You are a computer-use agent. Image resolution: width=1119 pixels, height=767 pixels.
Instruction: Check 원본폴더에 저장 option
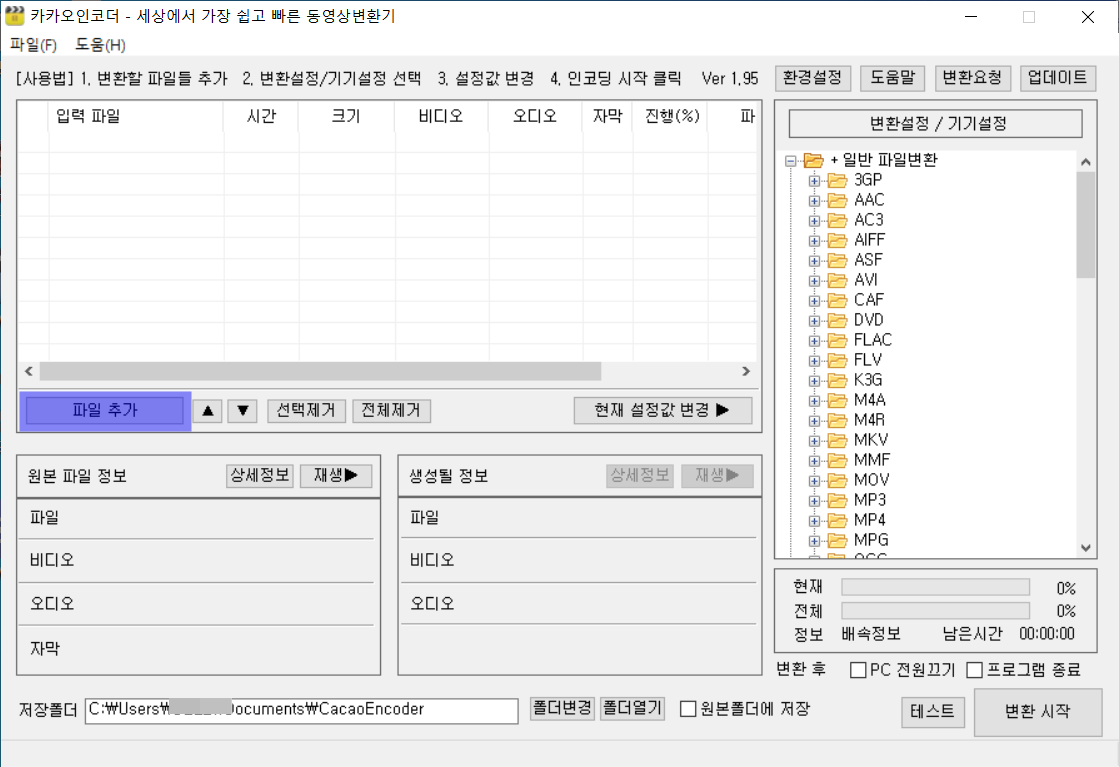[688, 708]
